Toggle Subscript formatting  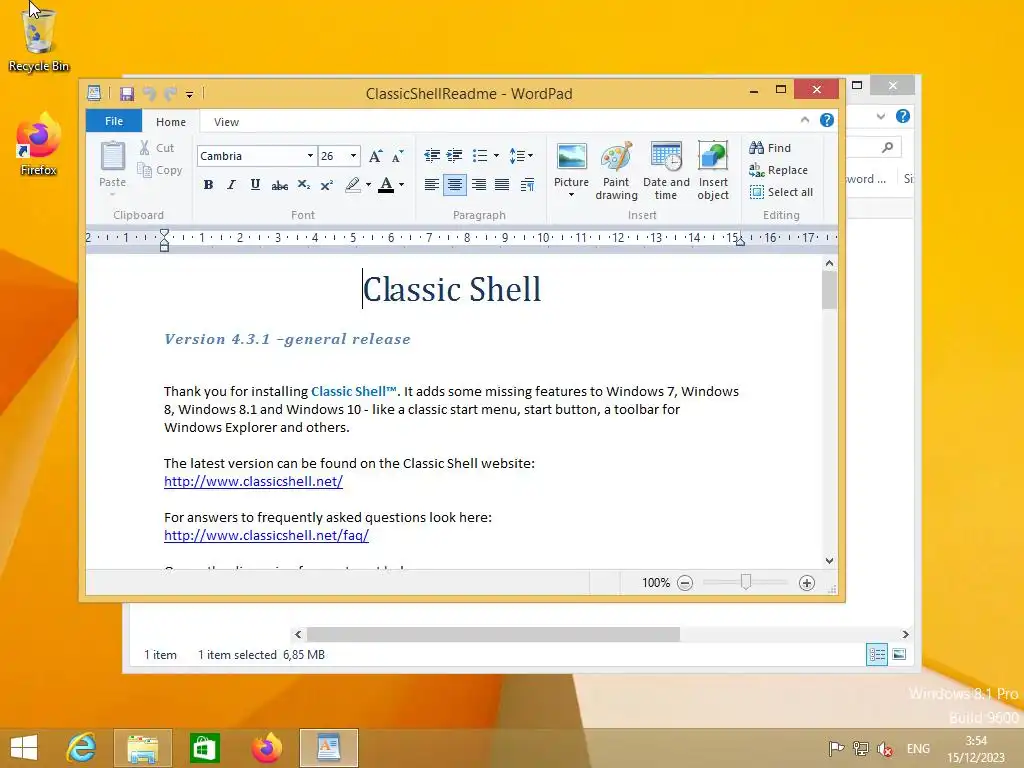[304, 185]
